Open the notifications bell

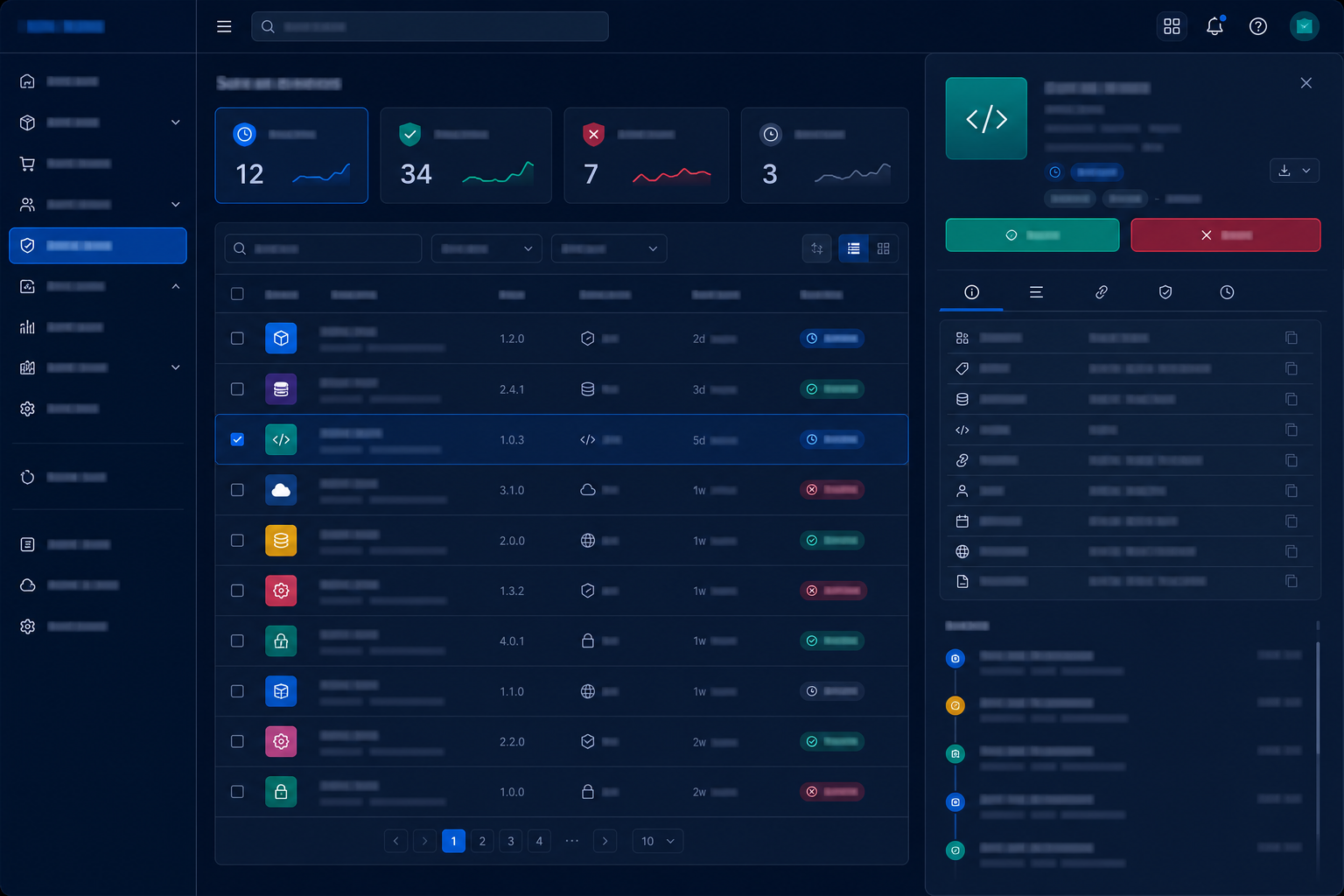pyautogui.click(x=1214, y=26)
